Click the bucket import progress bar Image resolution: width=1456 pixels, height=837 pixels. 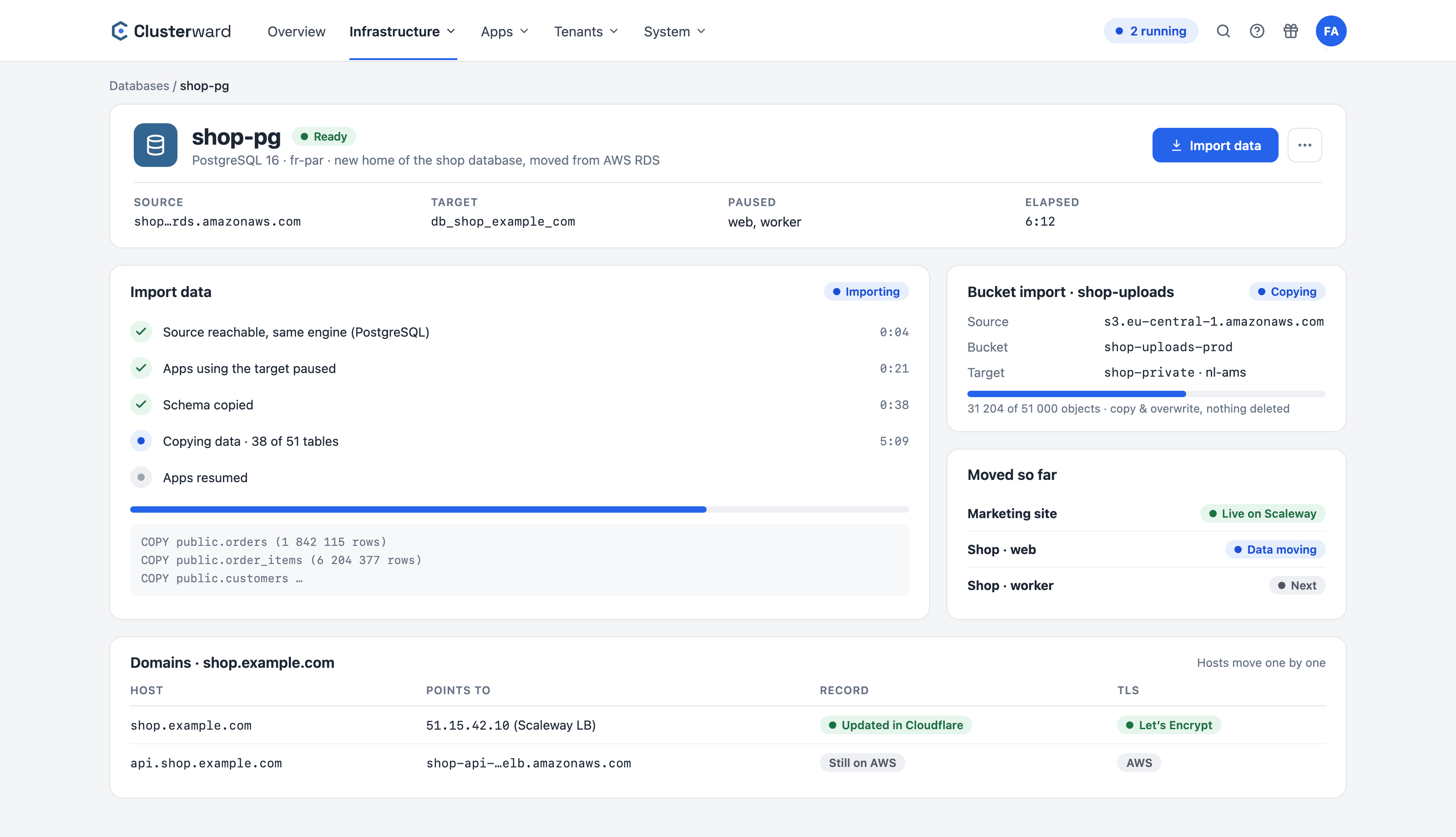tap(1146, 394)
